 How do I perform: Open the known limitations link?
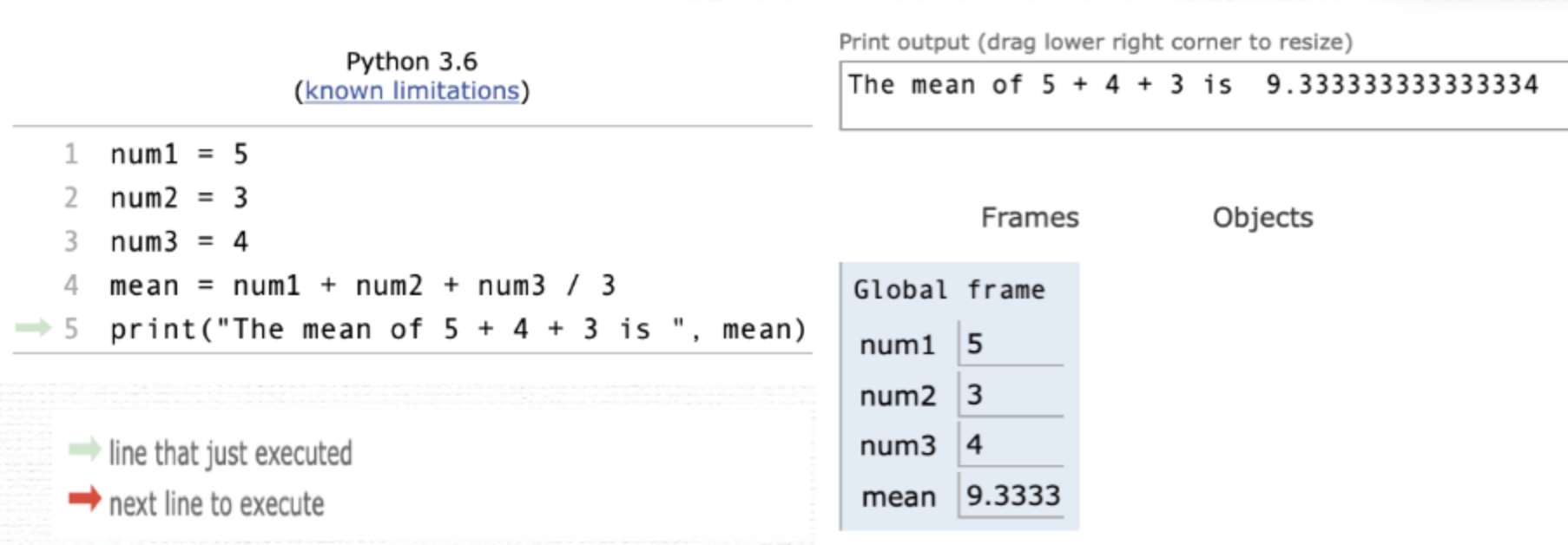pyautogui.click(x=412, y=90)
